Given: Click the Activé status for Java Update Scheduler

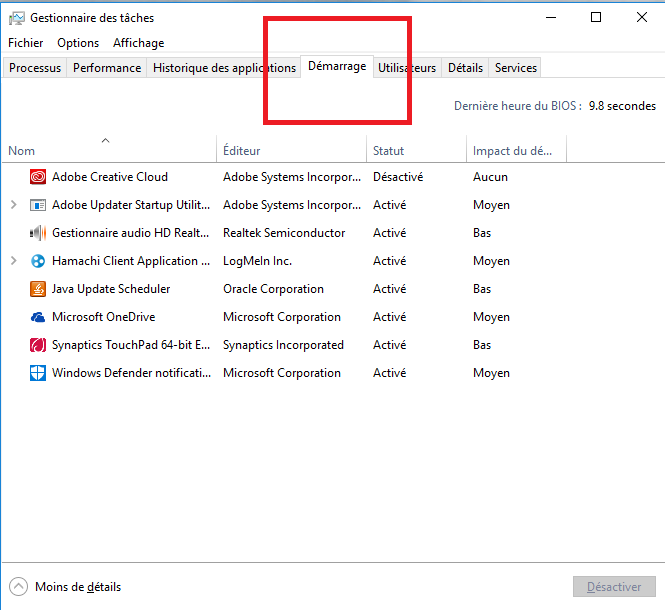Looking at the screenshot, I should [389, 289].
